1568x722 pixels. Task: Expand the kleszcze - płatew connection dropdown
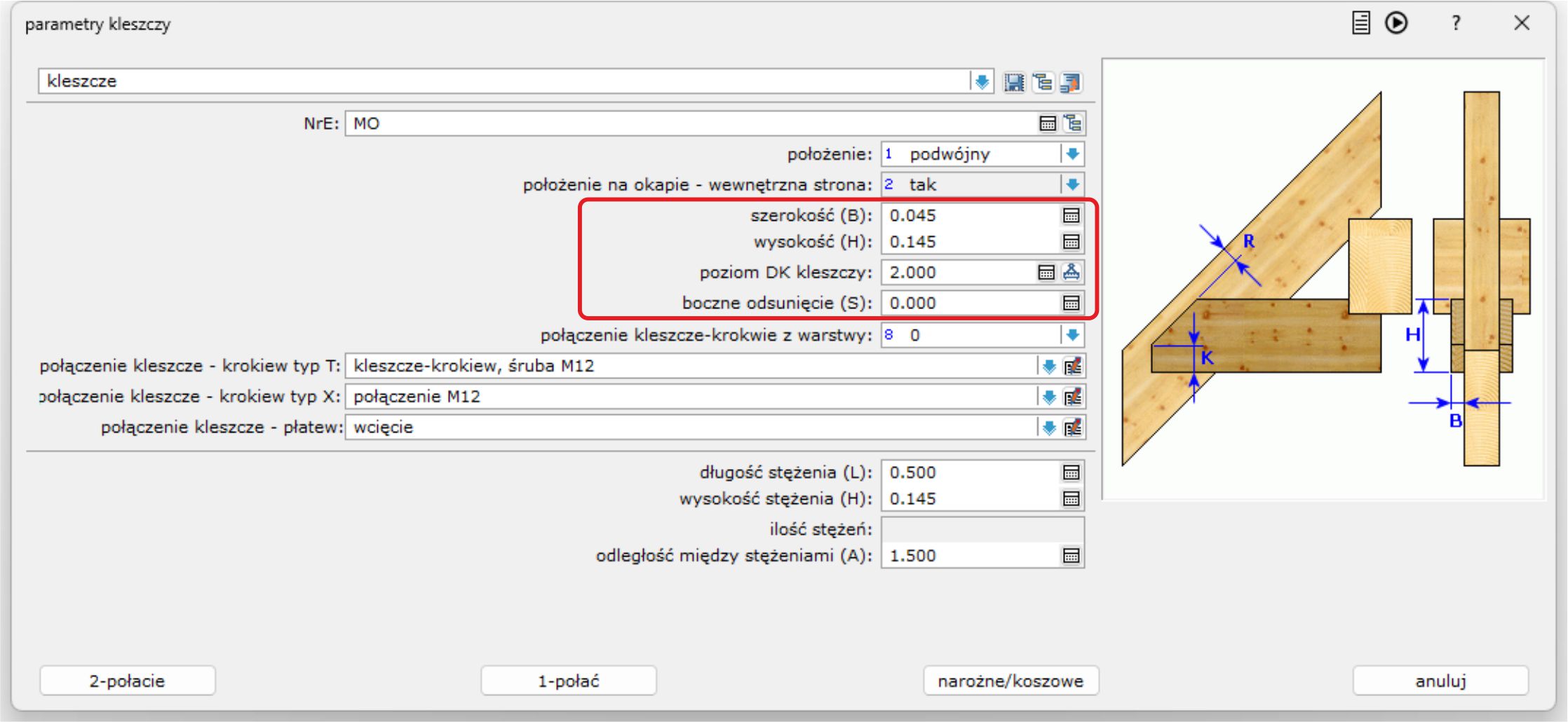tap(1048, 428)
